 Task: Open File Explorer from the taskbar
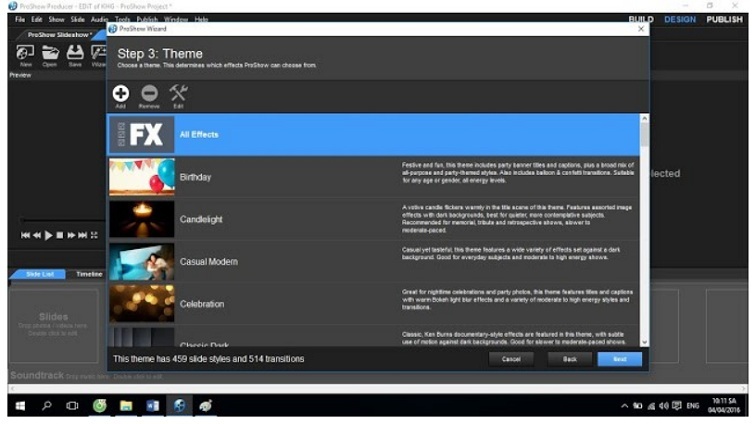[126, 406]
